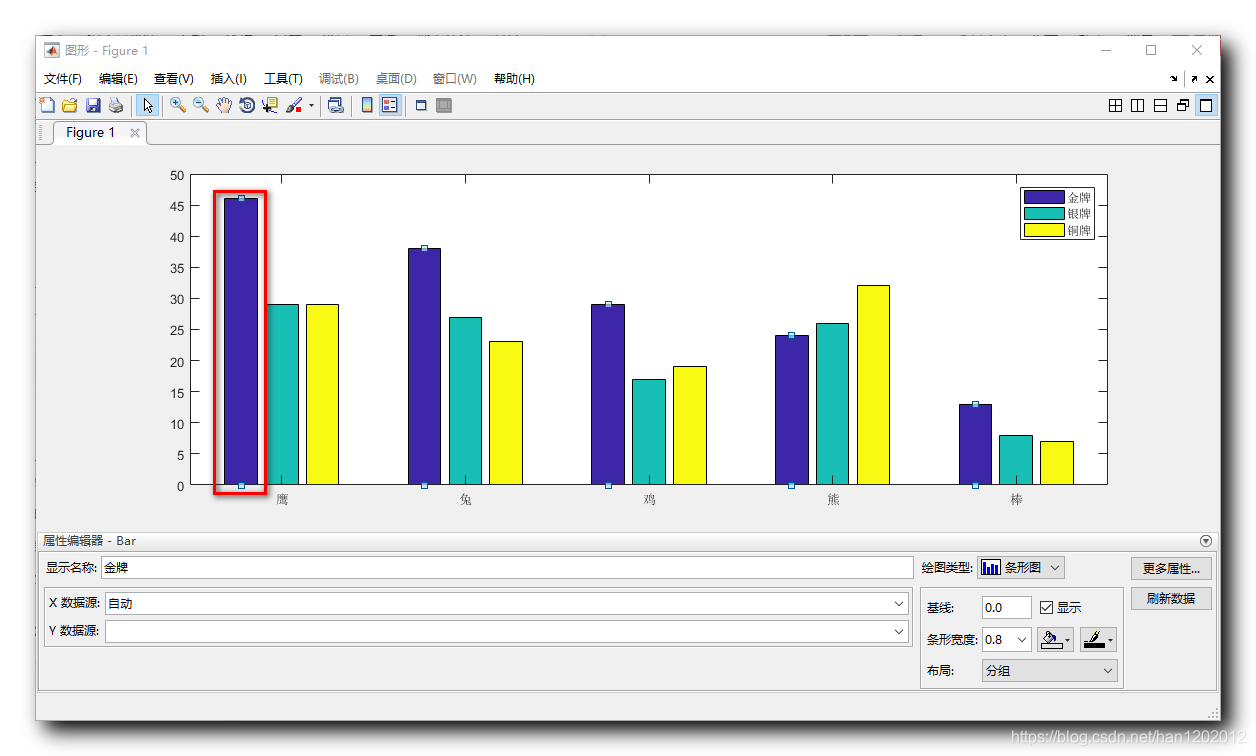Activate the Pan hand tool
This screenshot has width=1256, height=756.
(x=224, y=105)
